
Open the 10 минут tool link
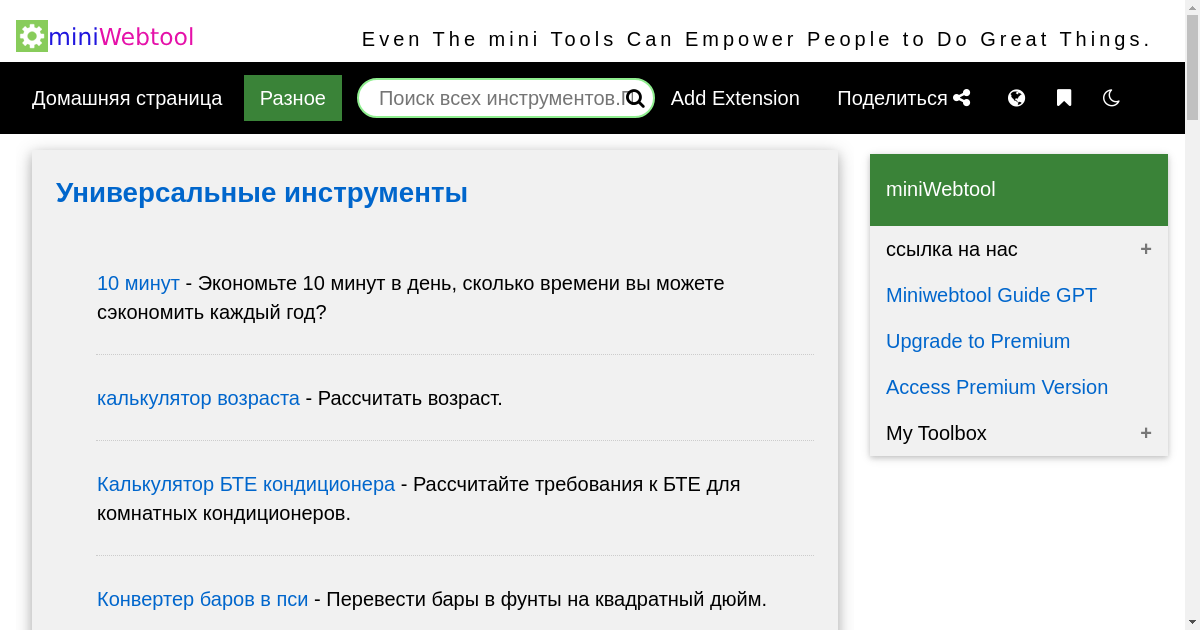coord(138,283)
